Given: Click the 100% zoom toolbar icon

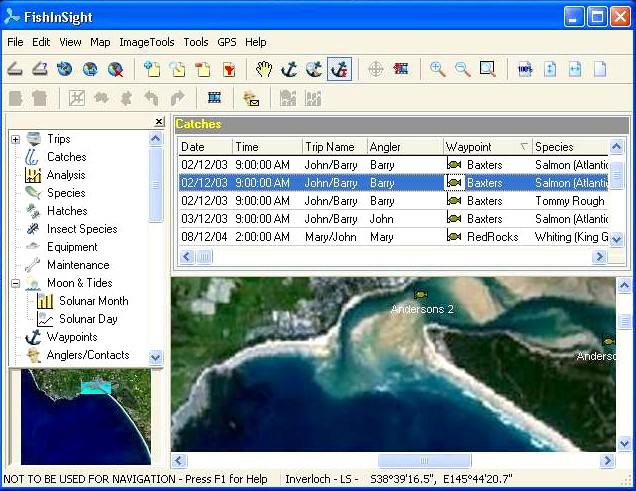Looking at the screenshot, I should (x=525, y=69).
